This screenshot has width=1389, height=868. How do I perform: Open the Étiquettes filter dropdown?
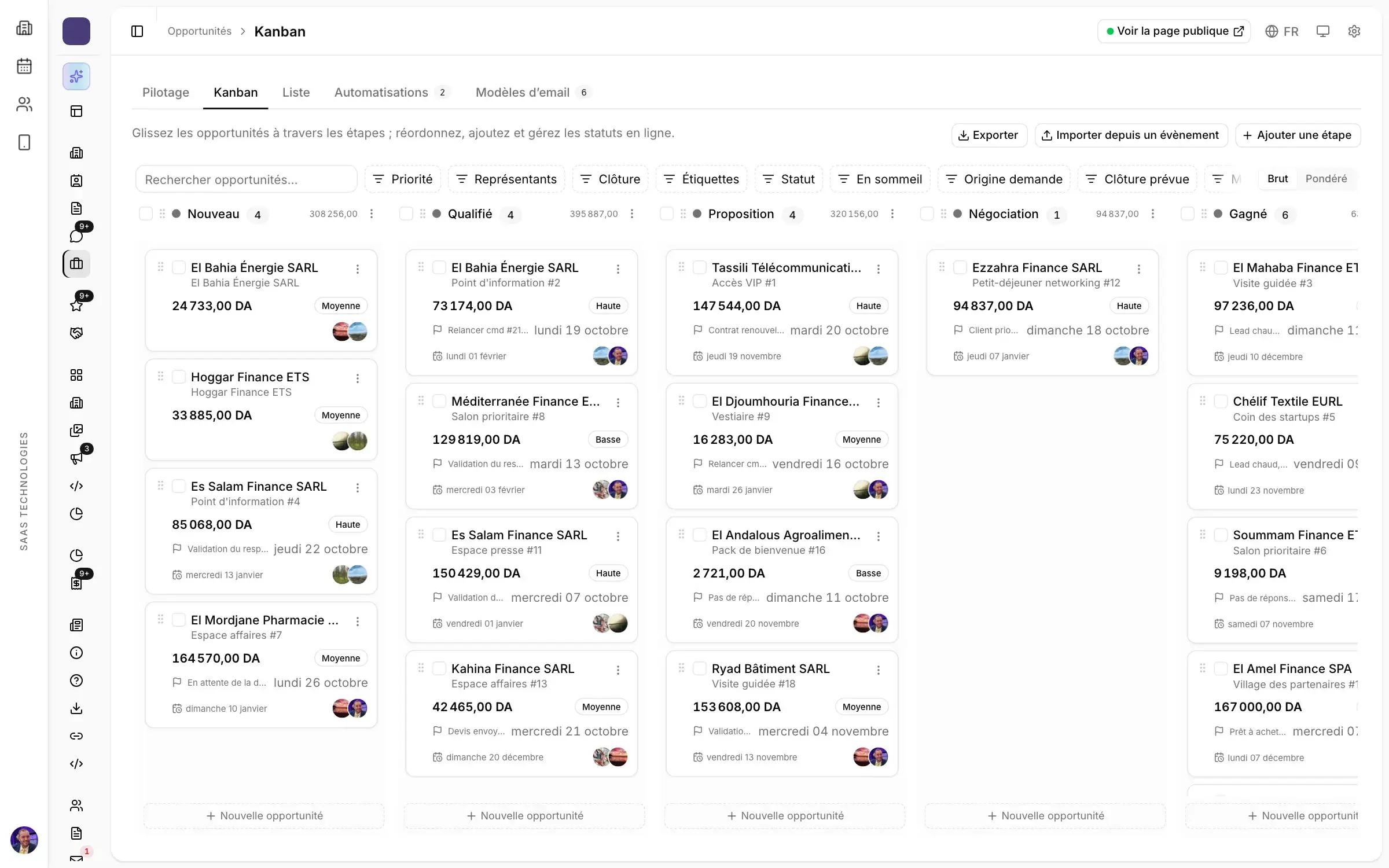[x=701, y=179]
